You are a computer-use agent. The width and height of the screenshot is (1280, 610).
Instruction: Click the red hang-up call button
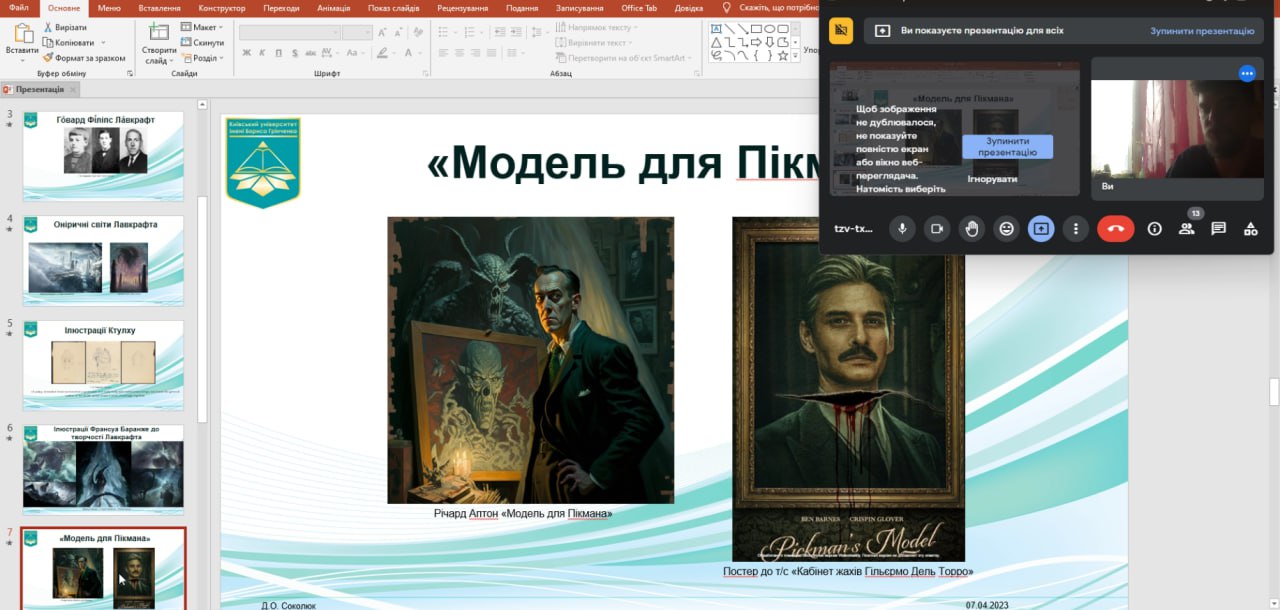pos(1115,228)
